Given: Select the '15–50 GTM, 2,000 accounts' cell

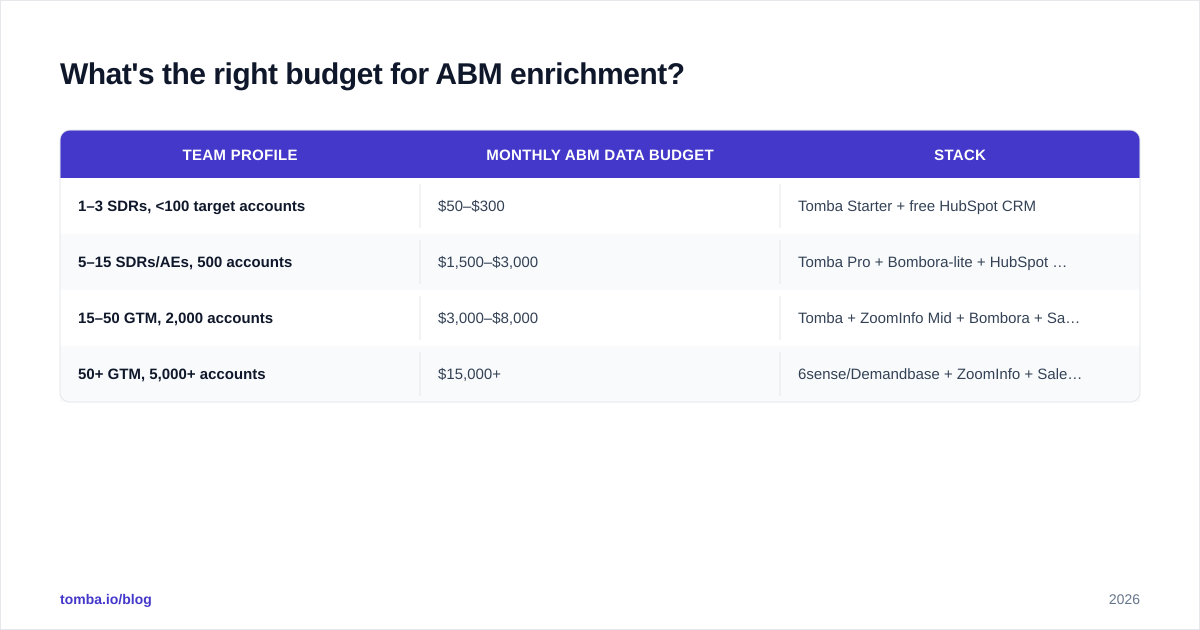Looking at the screenshot, I should [x=240, y=318].
